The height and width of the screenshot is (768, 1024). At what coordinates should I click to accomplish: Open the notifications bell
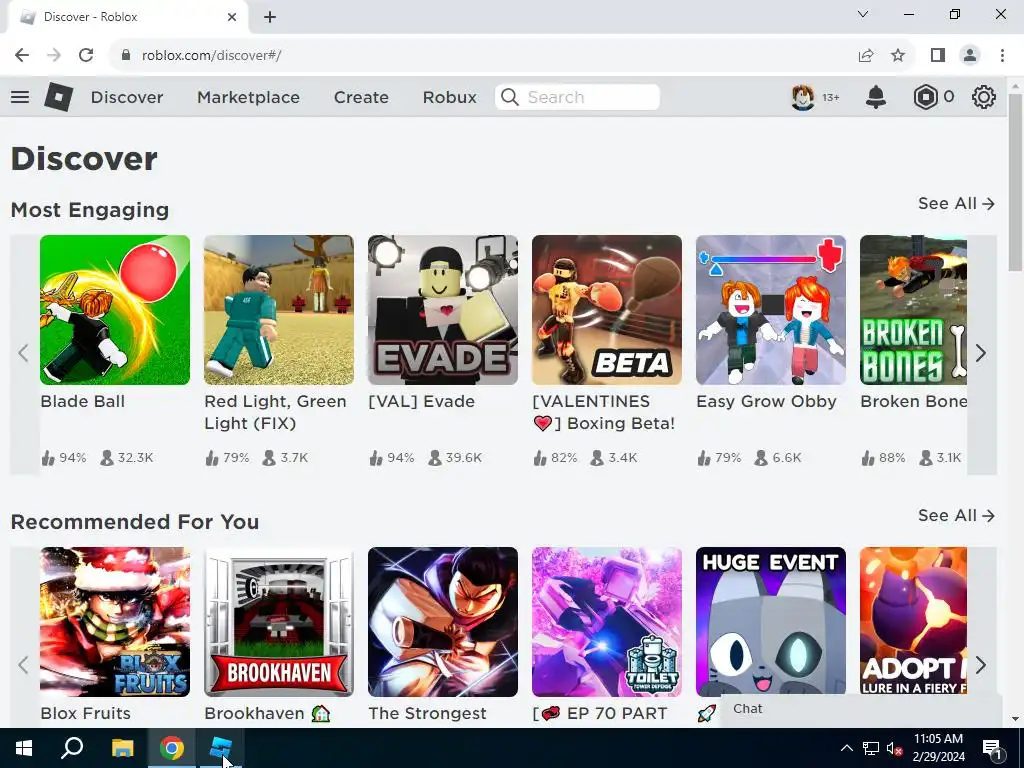pos(876,97)
